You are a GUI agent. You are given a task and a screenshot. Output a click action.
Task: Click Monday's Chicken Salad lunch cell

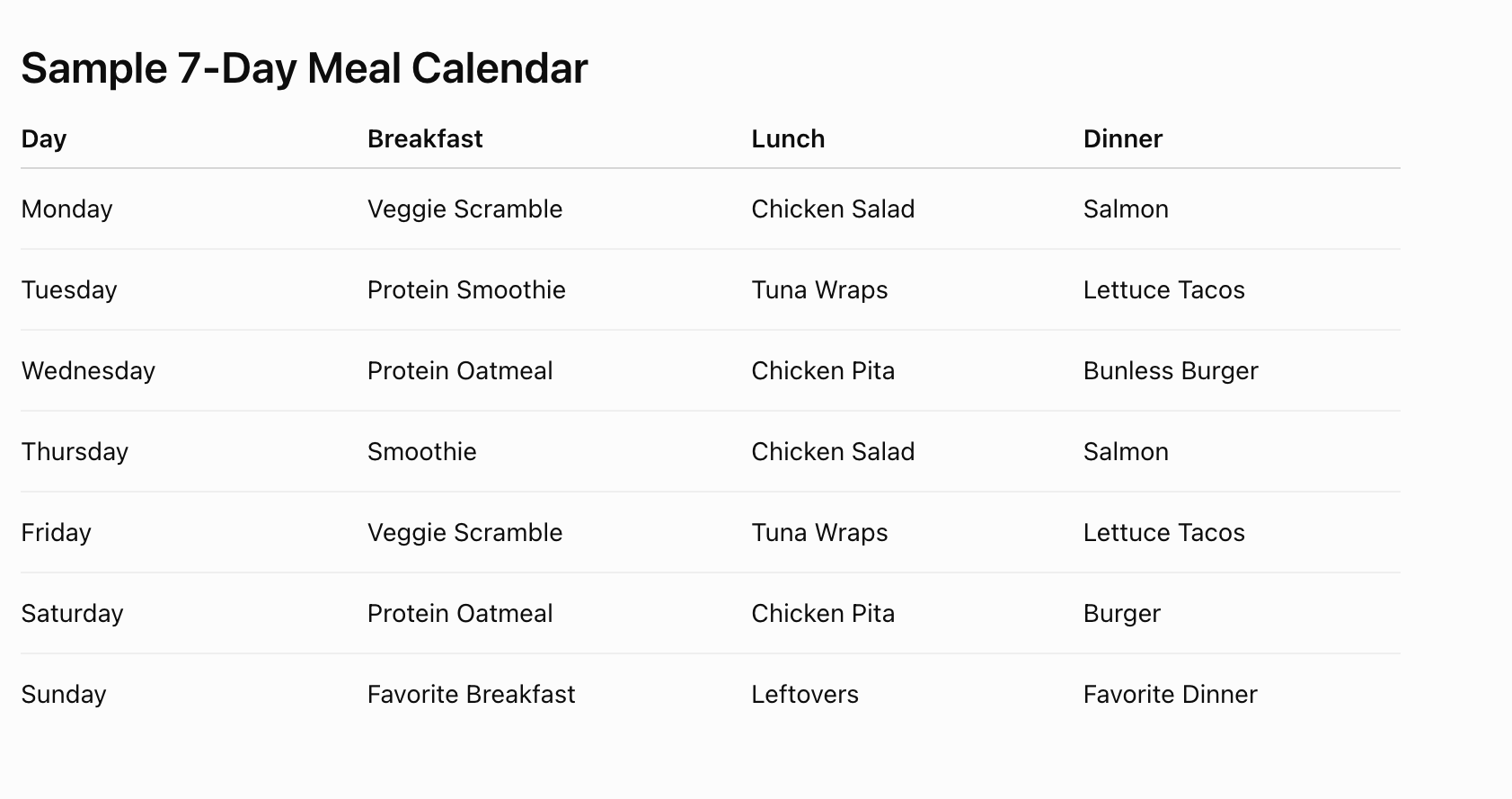pos(833,209)
